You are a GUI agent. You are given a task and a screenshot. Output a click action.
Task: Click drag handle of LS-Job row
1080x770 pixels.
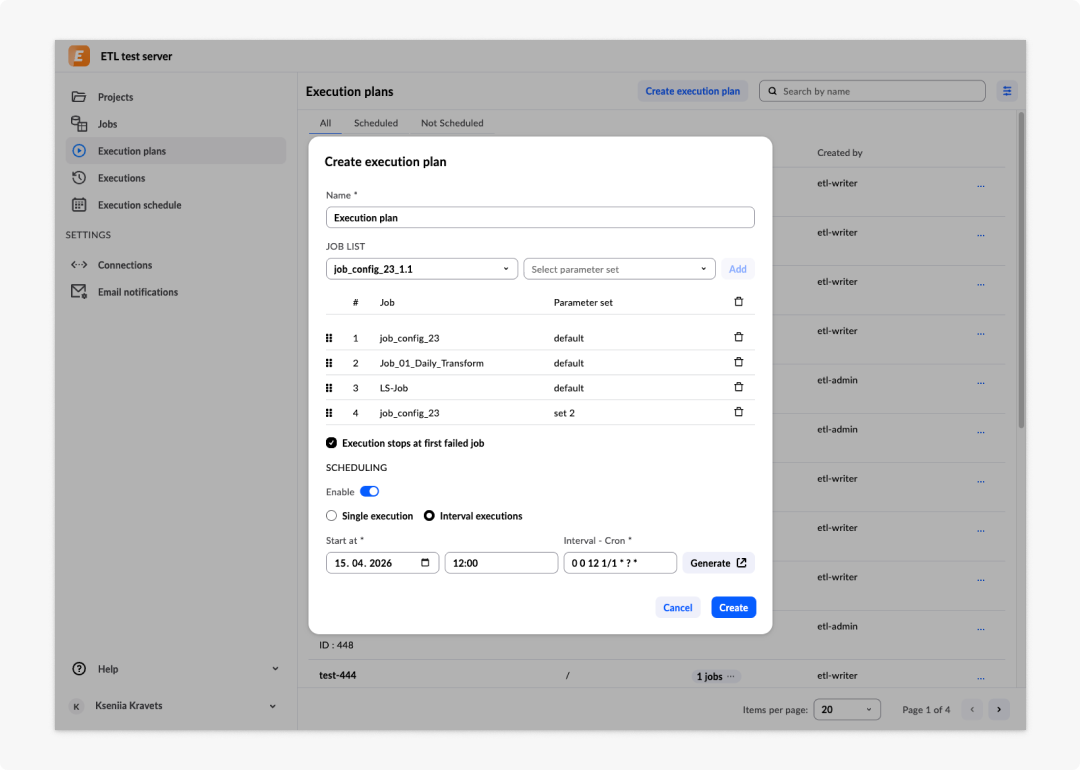pos(329,388)
